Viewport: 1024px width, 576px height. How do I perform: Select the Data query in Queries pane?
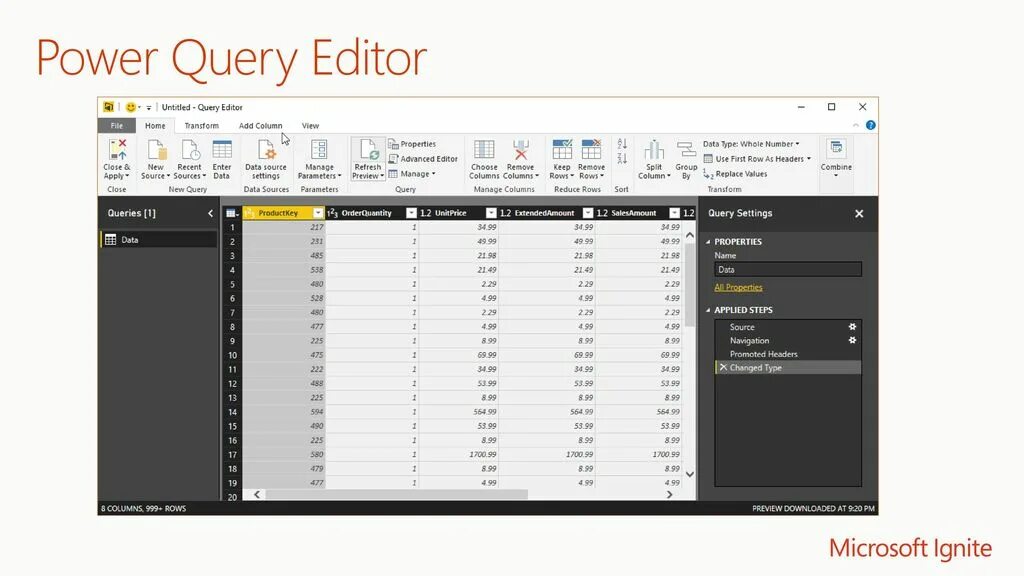159,240
